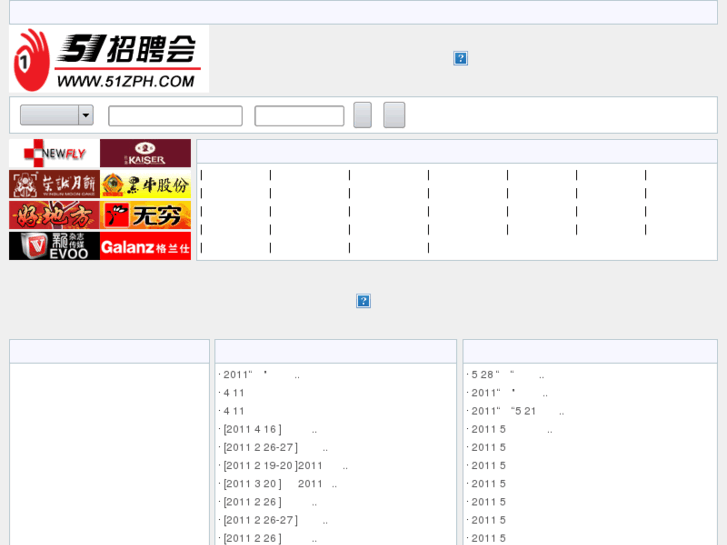Open the 荣诚月饼 mooncake sponsor banner
The image size is (727, 545).
click(x=54, y=184)
